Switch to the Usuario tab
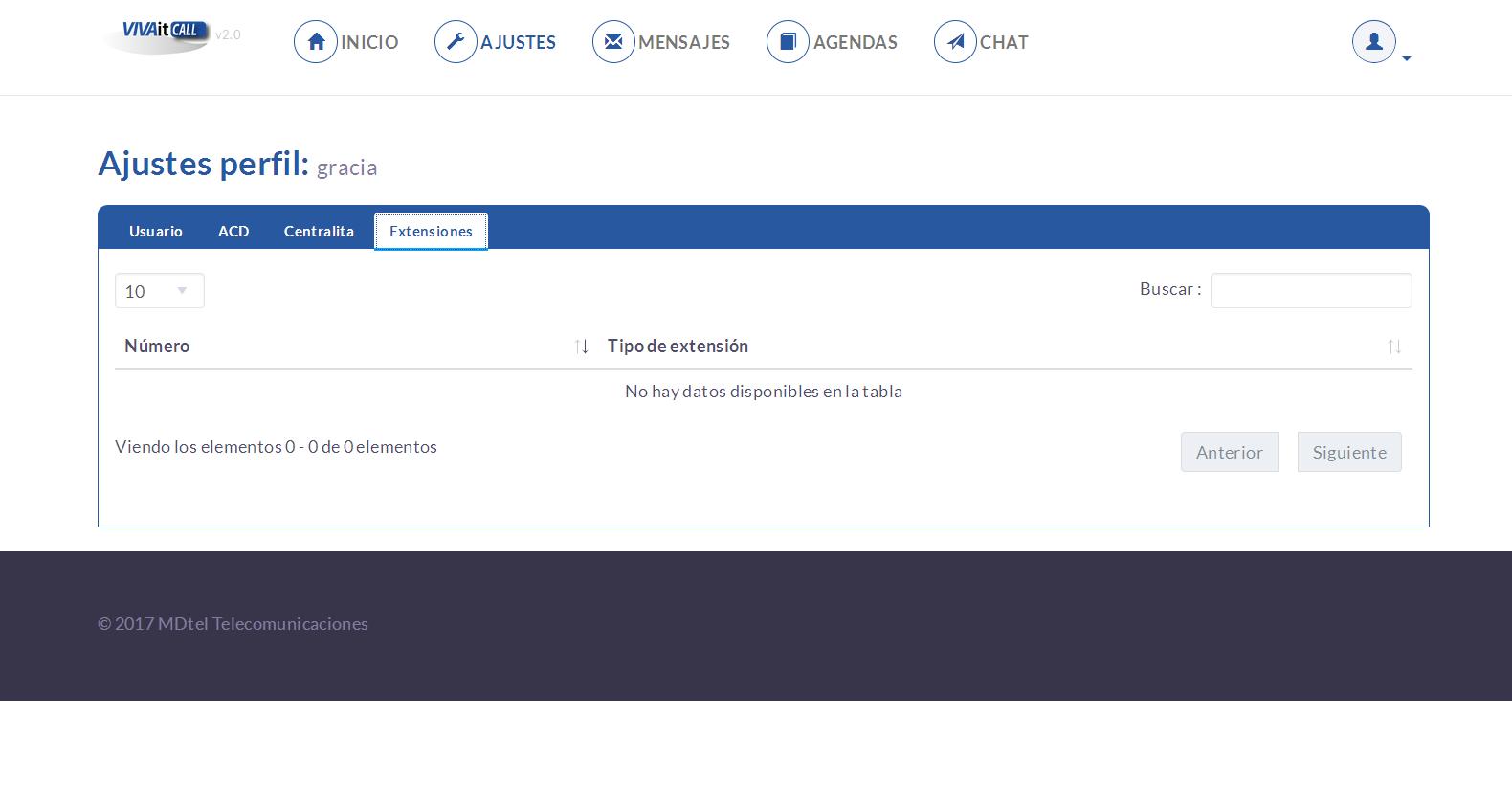Image resolution: width=1512 pixels, height=785 pixels. (x=156, y=231)
